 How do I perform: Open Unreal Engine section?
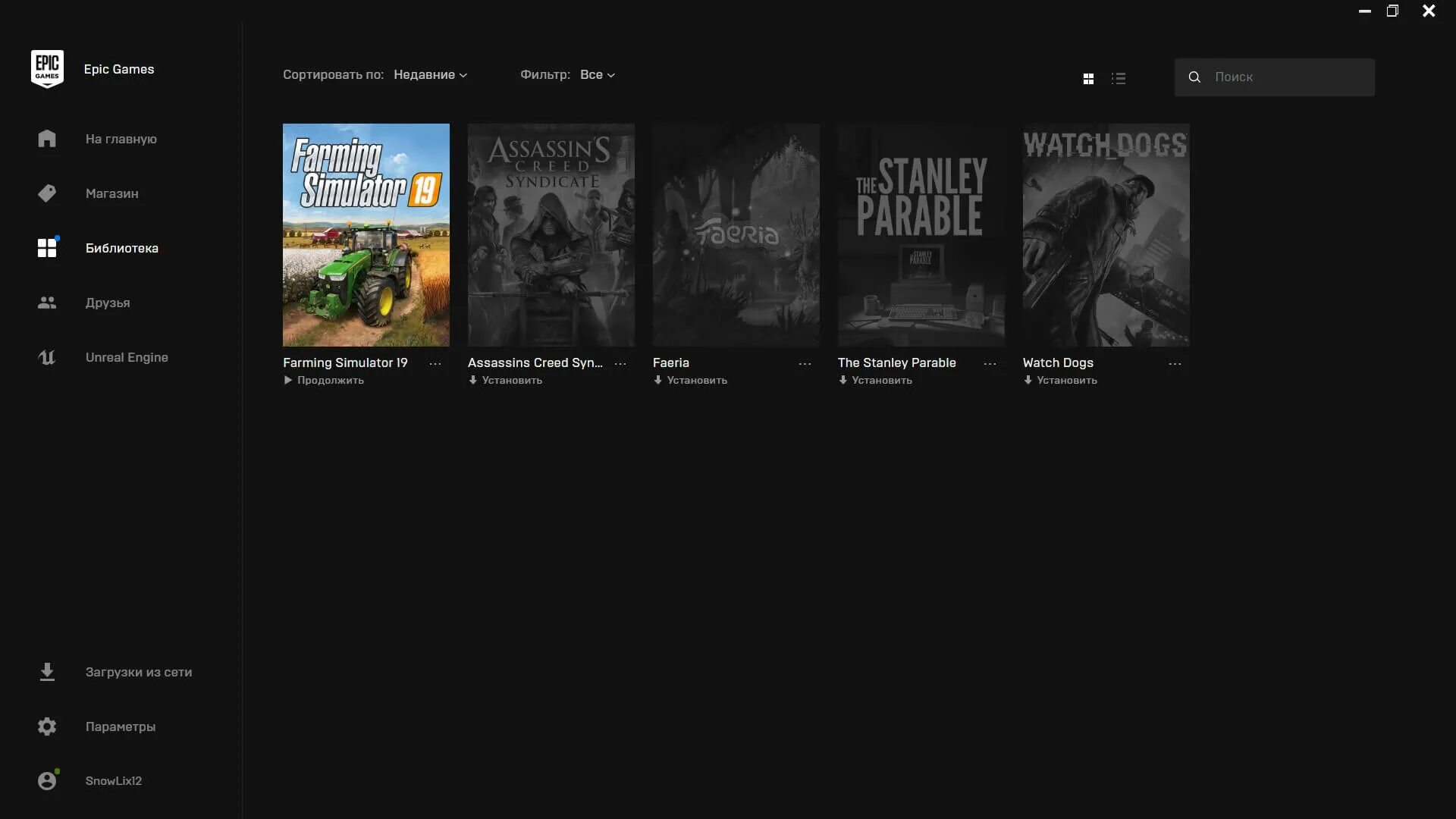tap(127, 357)
